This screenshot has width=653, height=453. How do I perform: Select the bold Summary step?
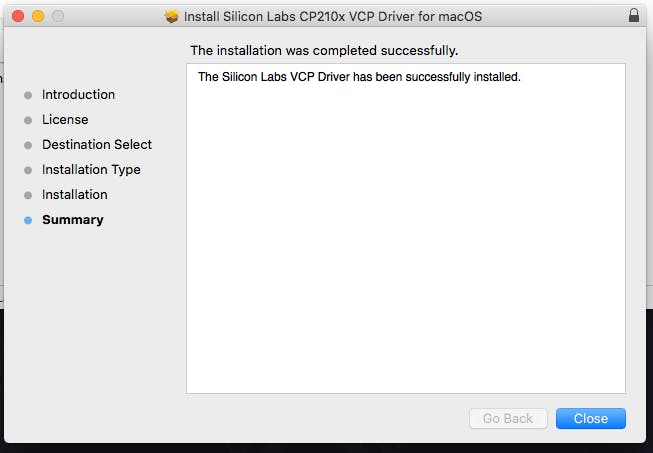point(72,220)
